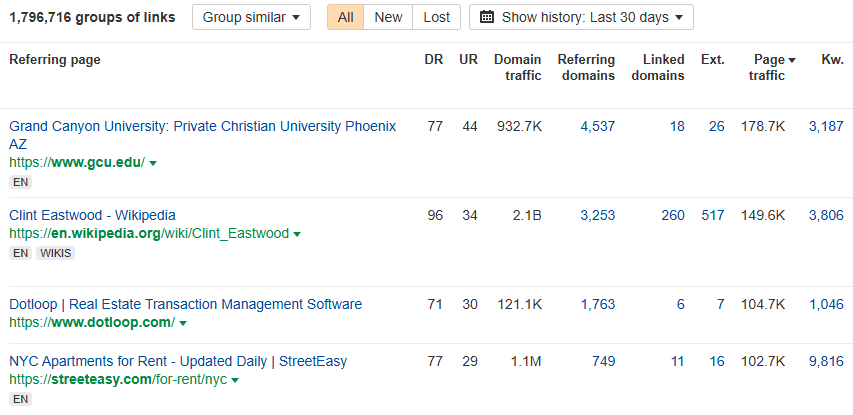The image size is (853, 415).
Task: Click the EN tag under gcu.edu
Action: tap(20, 182)
